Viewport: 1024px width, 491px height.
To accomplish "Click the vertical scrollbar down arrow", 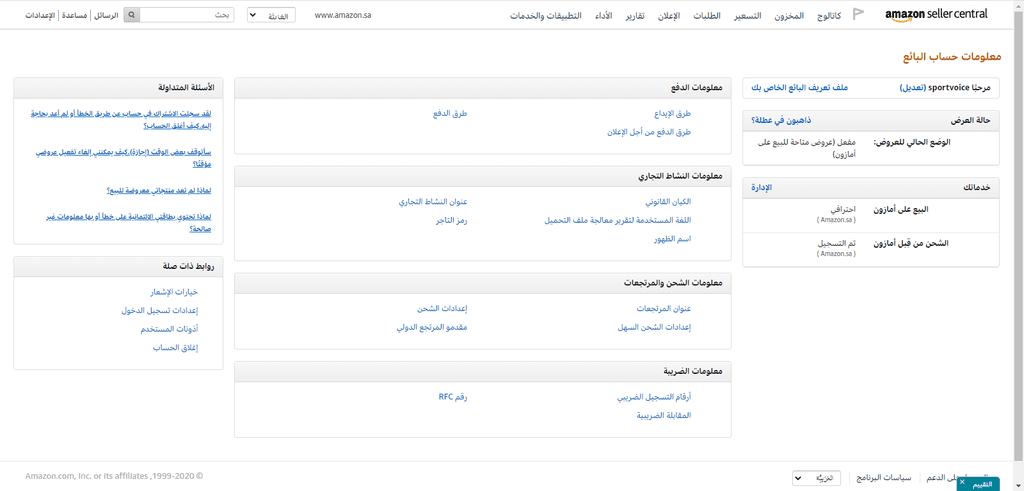I will [1019, 486].
